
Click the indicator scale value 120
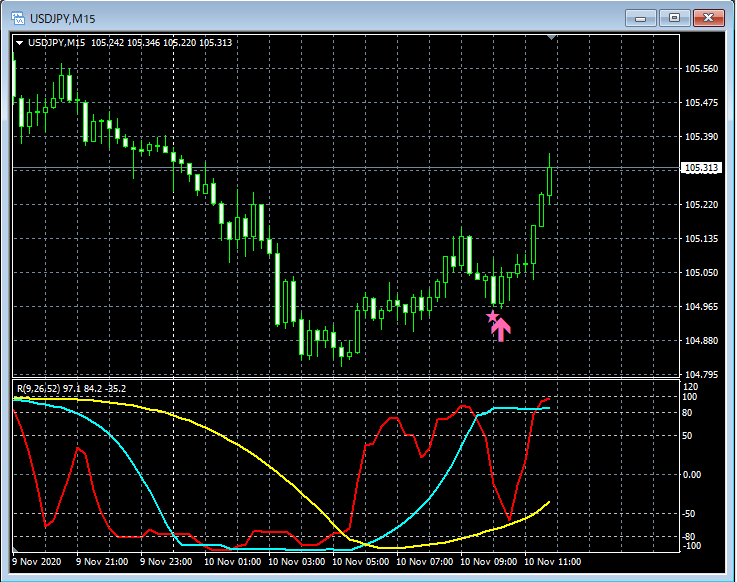coord(690,386)
